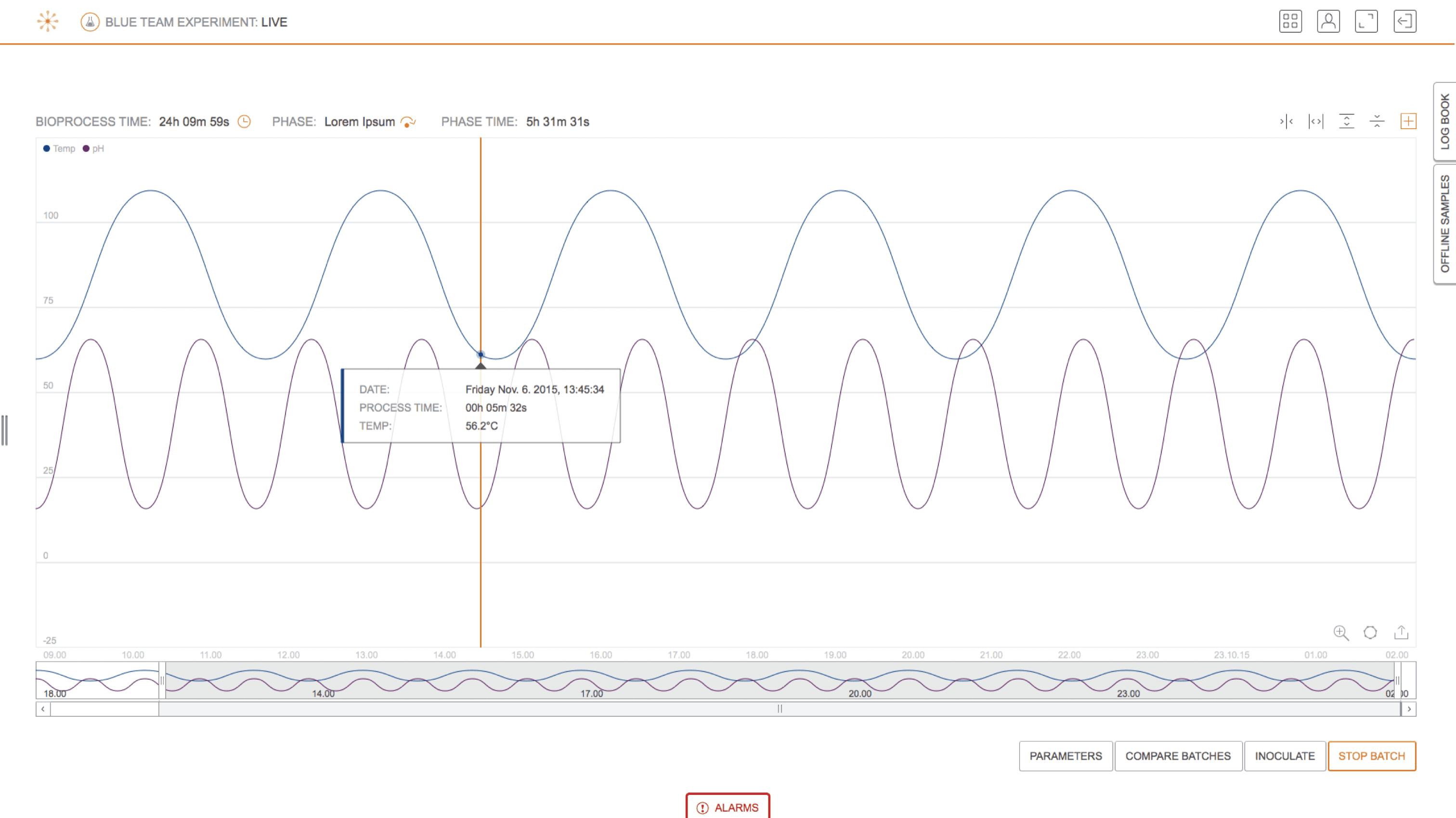Compress chart horizontally with converging arrows icon
Image resolution: width=1456 pixels, height=818 pixels.
point(1287,121)
